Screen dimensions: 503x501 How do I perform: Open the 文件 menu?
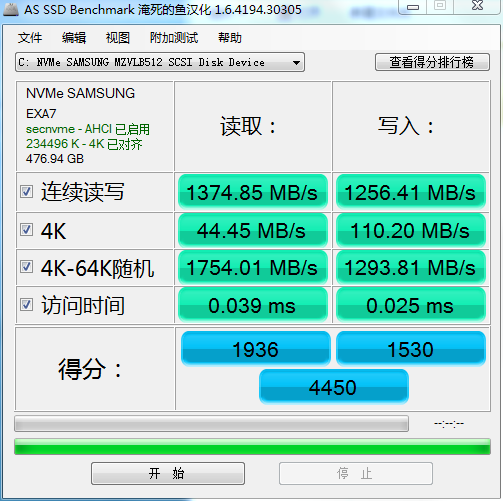[30, 38]
